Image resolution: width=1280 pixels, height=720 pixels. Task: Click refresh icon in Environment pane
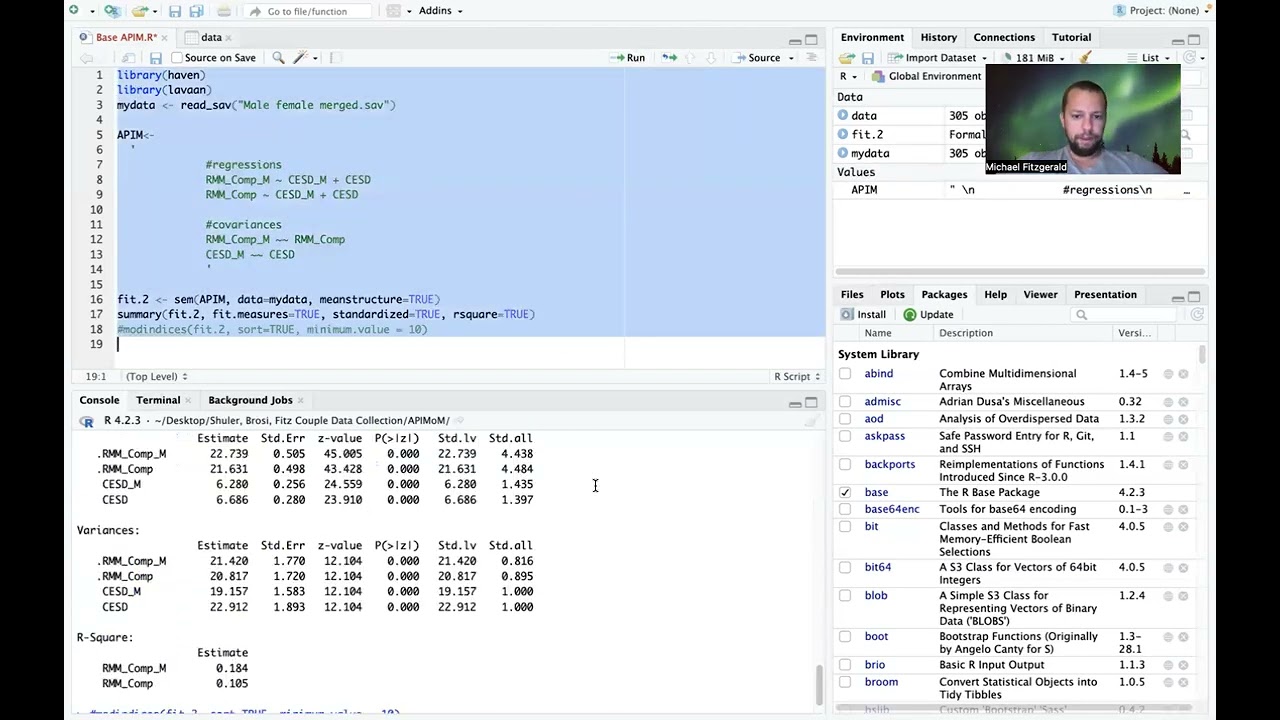click(1189, 58)
